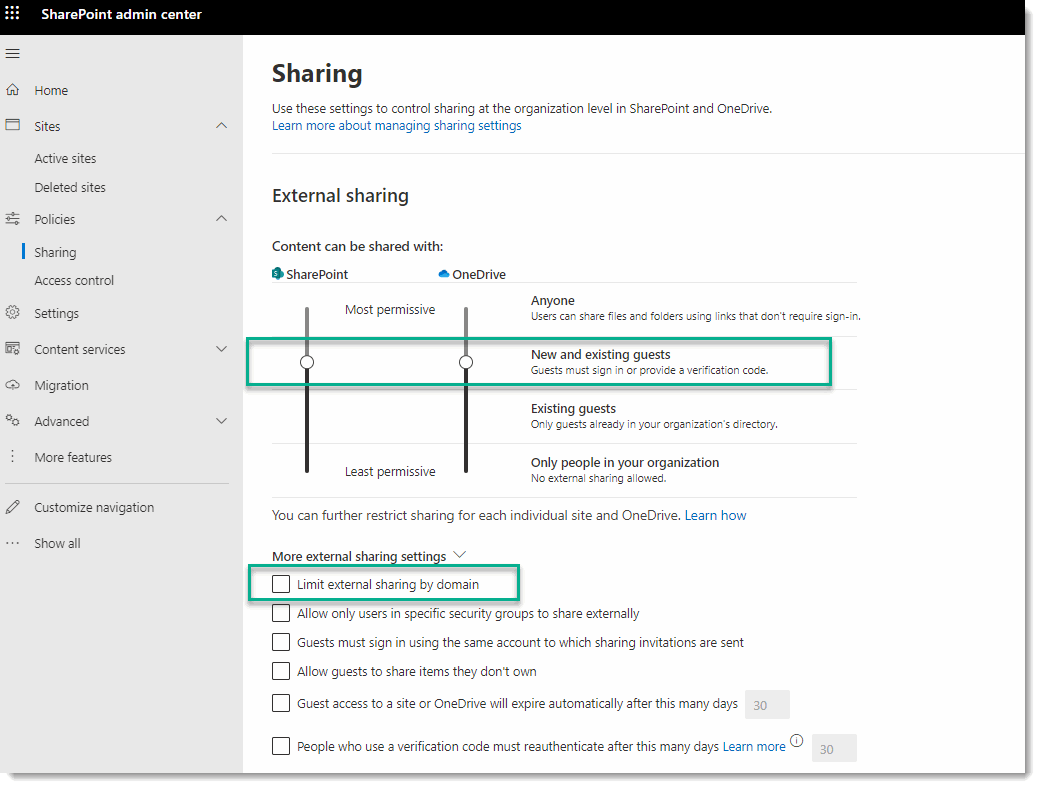Image resolution: width=1040 pixels, height=788 pixels.
Task: Click the Home house icon
Action: [x=13, y=90]
